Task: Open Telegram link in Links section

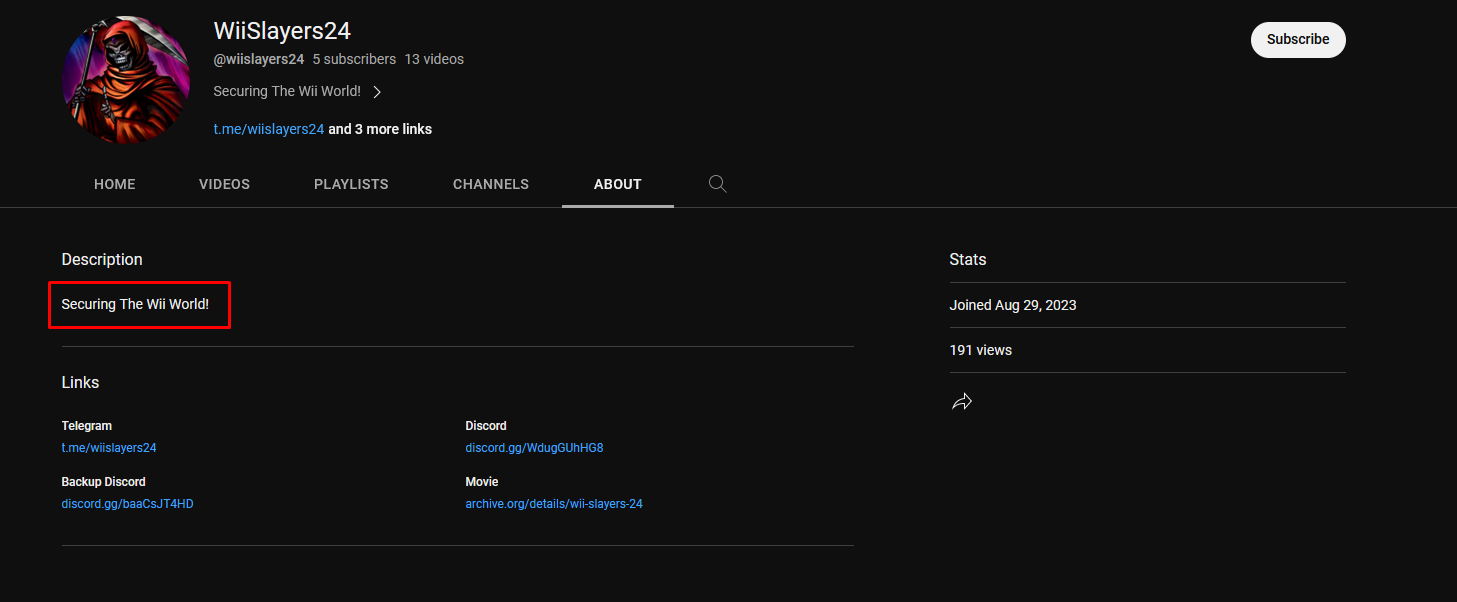Action: coord(109,448)
